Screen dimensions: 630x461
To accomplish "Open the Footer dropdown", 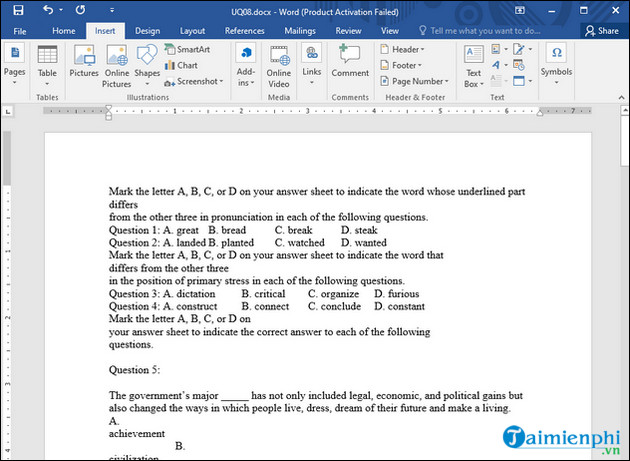I will [x=401, y=65].
